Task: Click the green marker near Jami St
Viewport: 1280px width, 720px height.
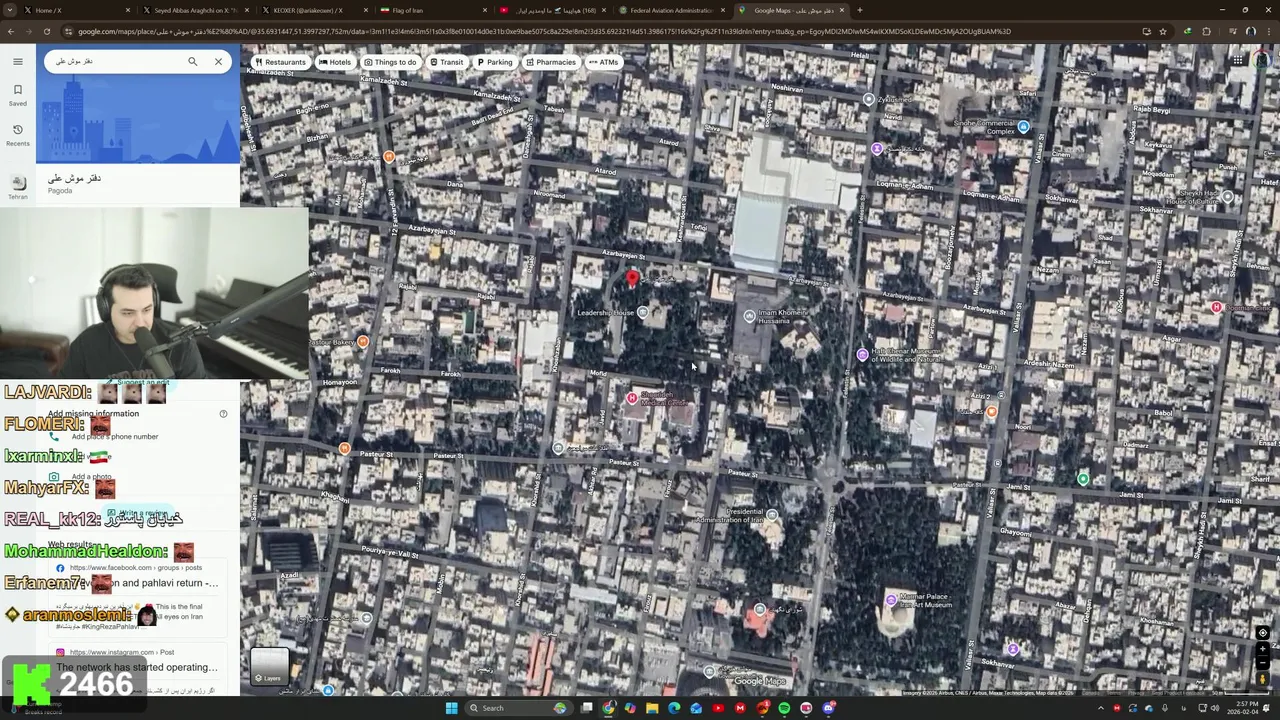Action: click(1083, 480)
